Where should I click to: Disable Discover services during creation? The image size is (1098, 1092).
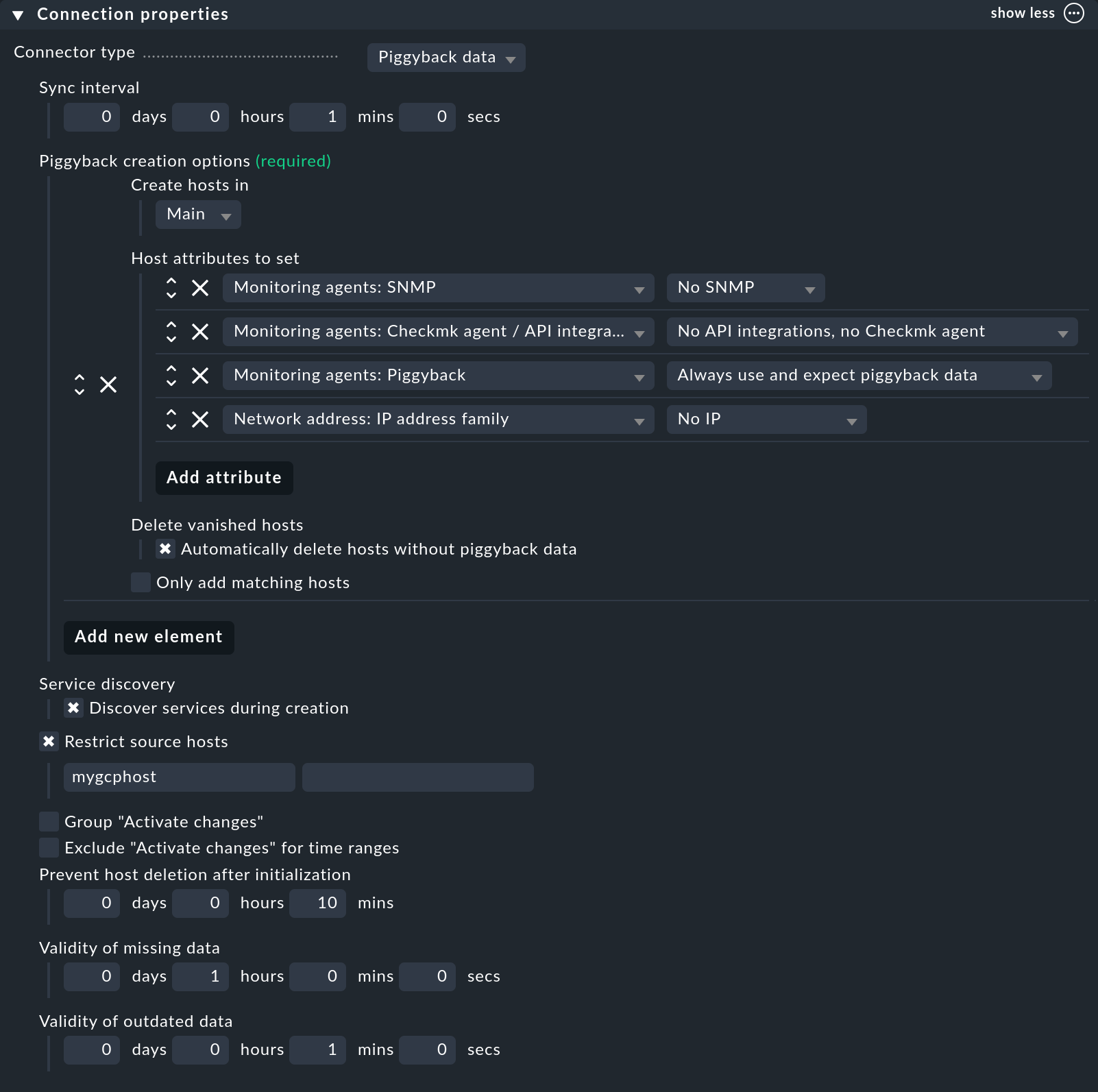coord(74,708)
